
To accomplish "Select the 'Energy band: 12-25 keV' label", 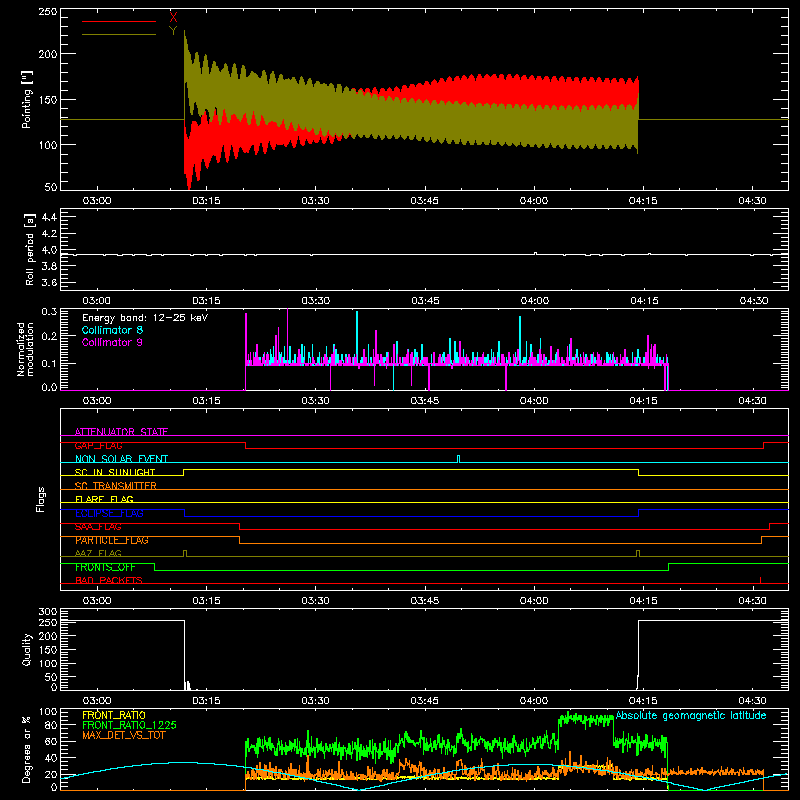I will pos(145,317).
